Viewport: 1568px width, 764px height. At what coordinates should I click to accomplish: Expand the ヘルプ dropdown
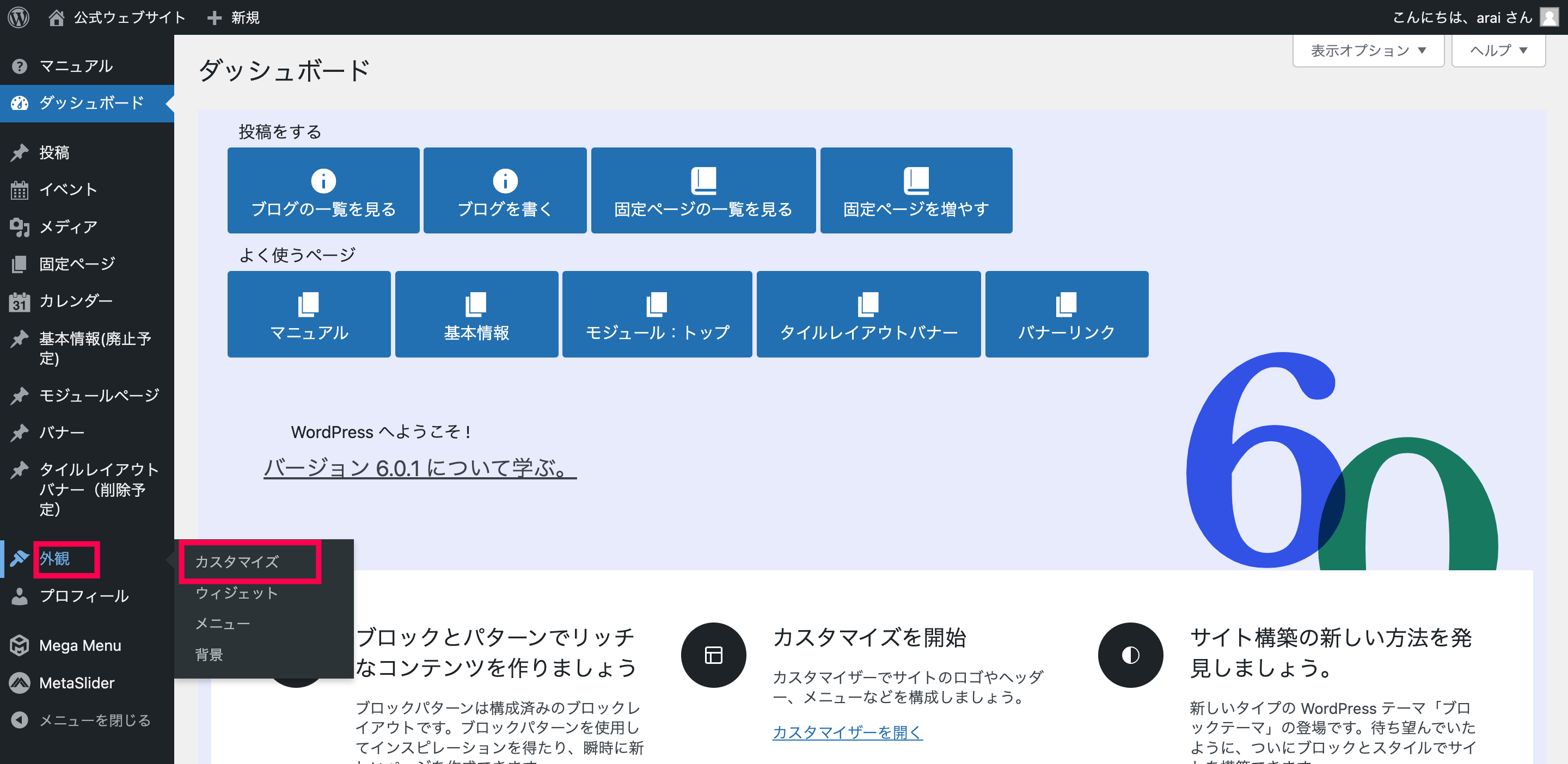click(x=1498, y=51)
